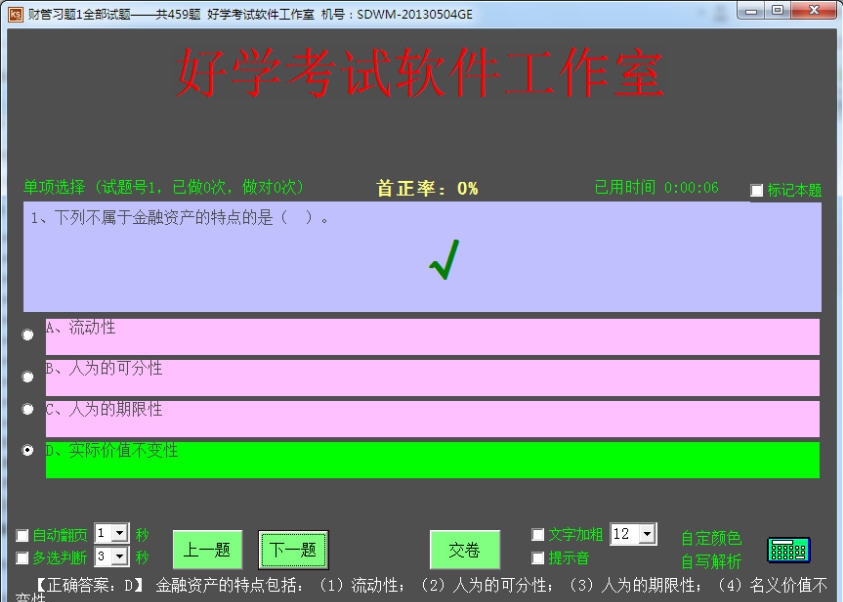Open 自定颜色 custom color settings

click(x=711, y=538)
